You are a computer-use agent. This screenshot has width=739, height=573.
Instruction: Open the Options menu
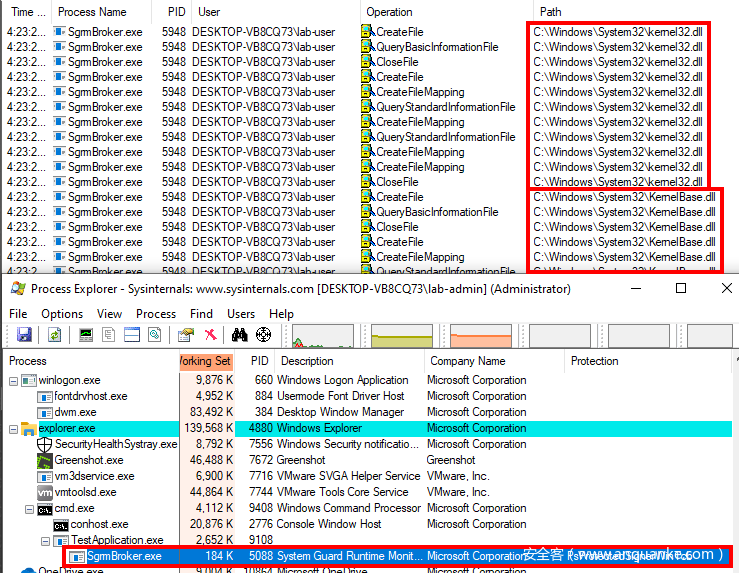[x=62, y=314]
